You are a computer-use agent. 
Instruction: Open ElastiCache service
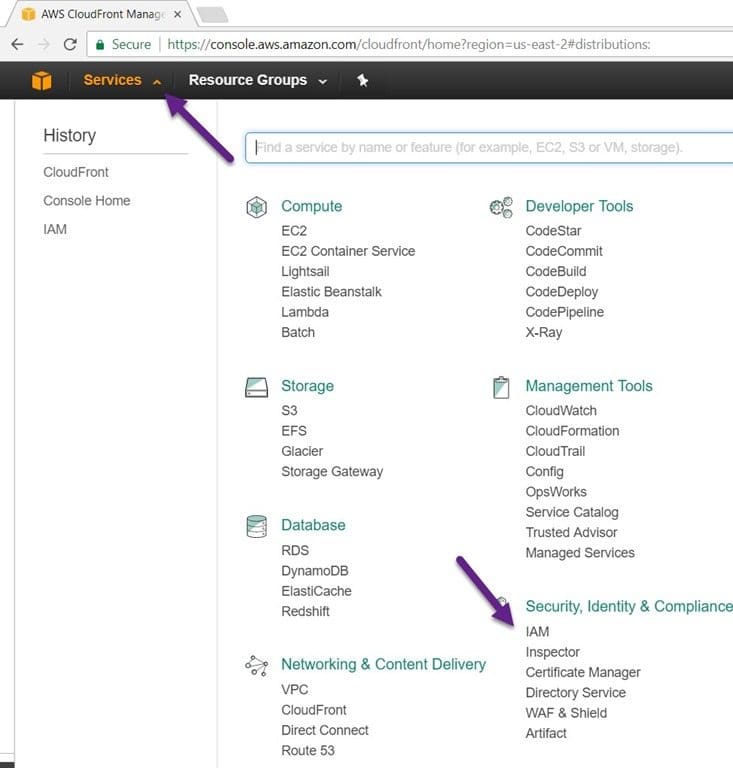[316, 591]
